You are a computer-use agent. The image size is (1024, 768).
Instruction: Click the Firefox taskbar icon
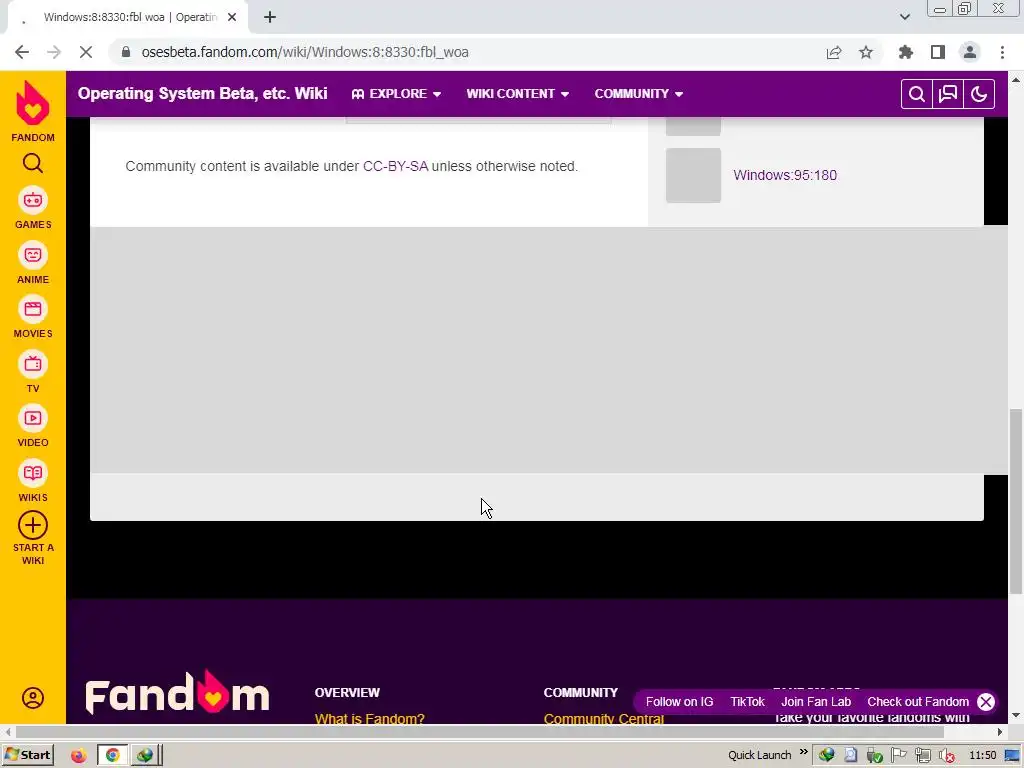[x=79, y=756]
